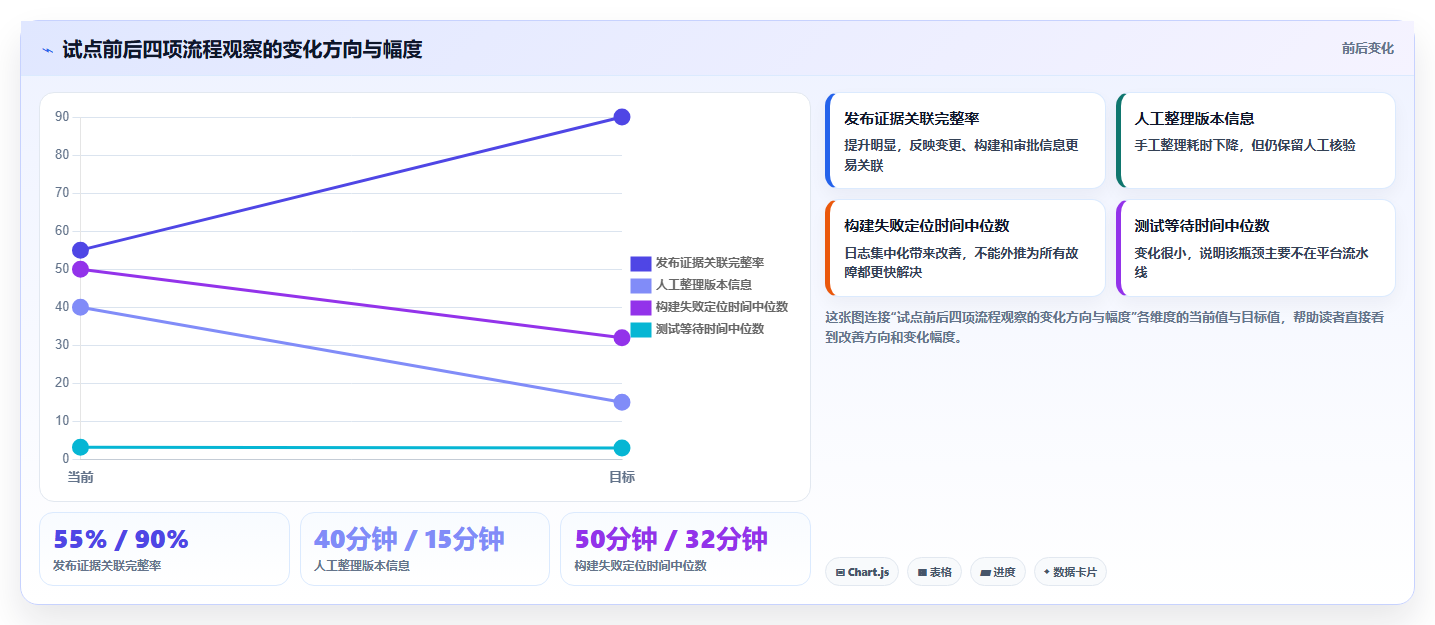
Task: Click the table icon in 表格 tag
Action: (x=922, y=573)
